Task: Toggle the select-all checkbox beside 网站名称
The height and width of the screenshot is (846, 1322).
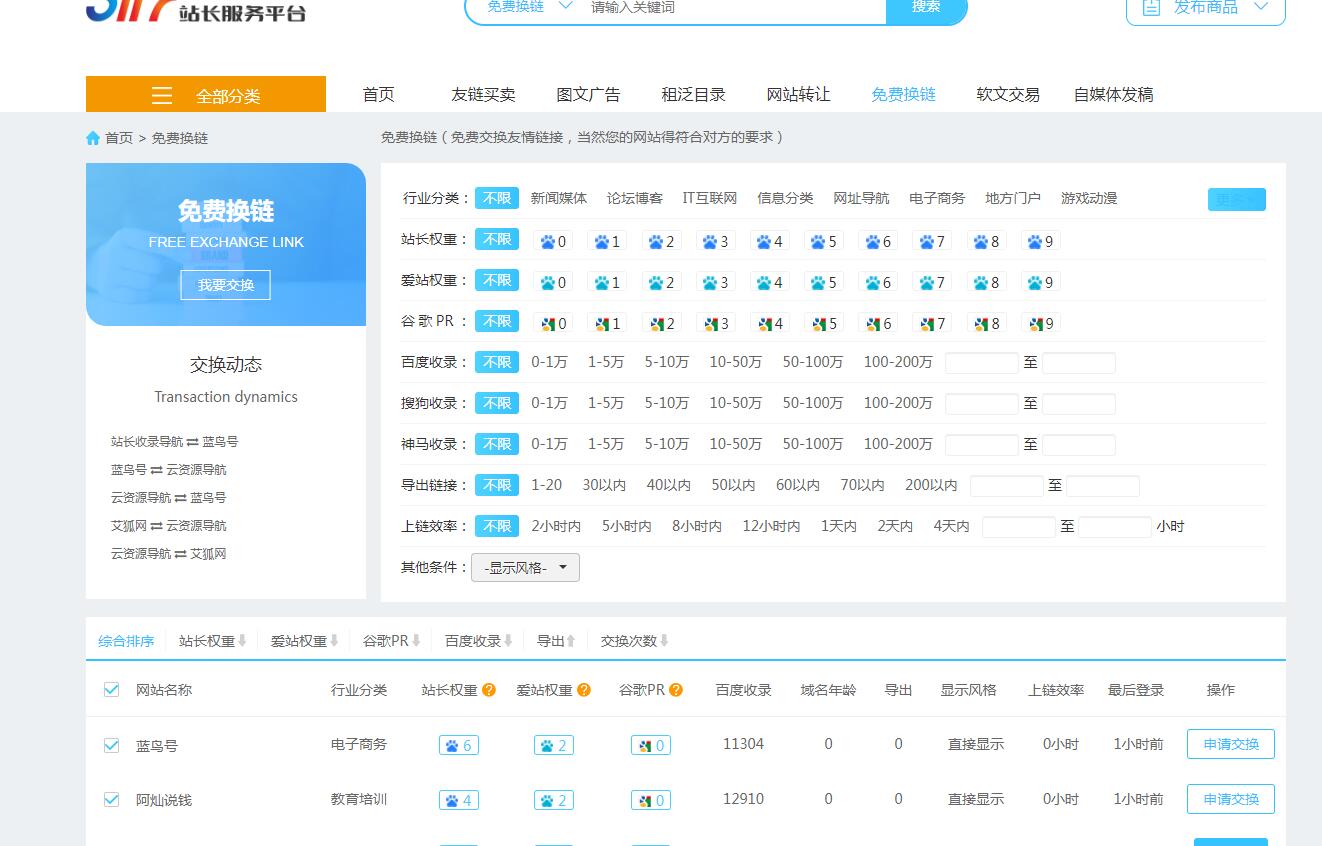Action: (x=112, y=690)
